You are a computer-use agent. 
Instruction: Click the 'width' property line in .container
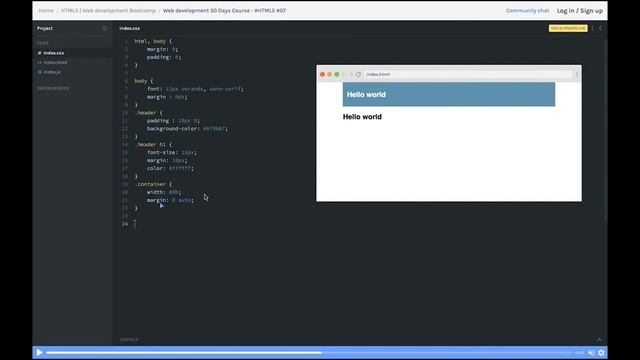pos(164,192)
